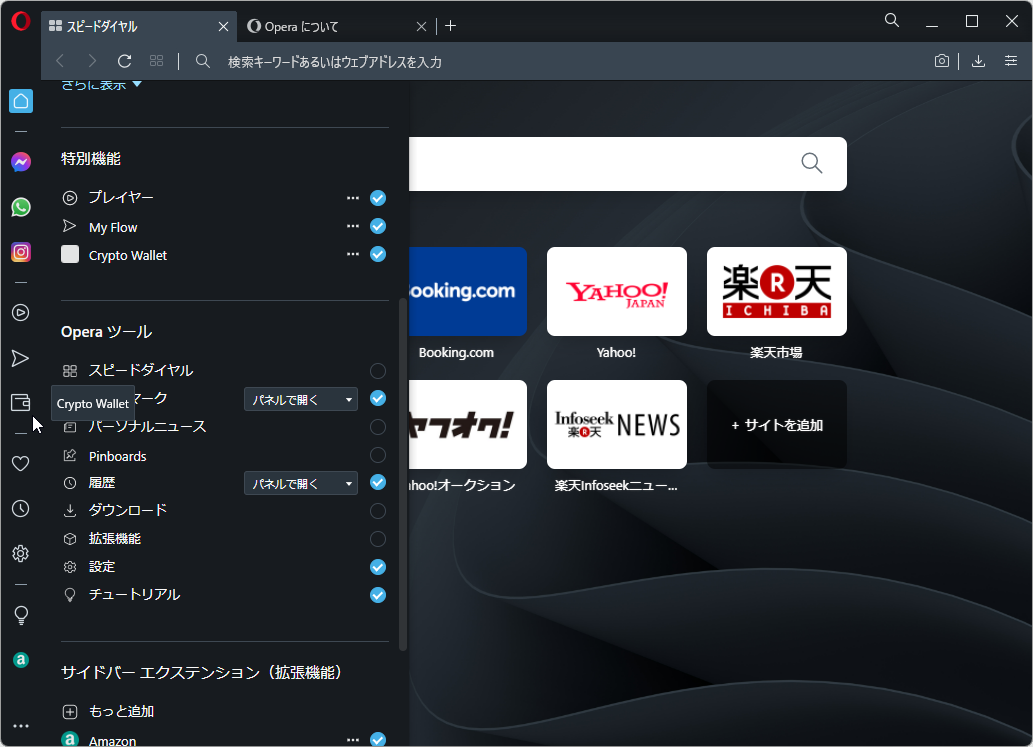The width and height of the screenshot is (1033, 747).
Task: Enable the パーソナルニュース toggle
Action: point(377,426)
